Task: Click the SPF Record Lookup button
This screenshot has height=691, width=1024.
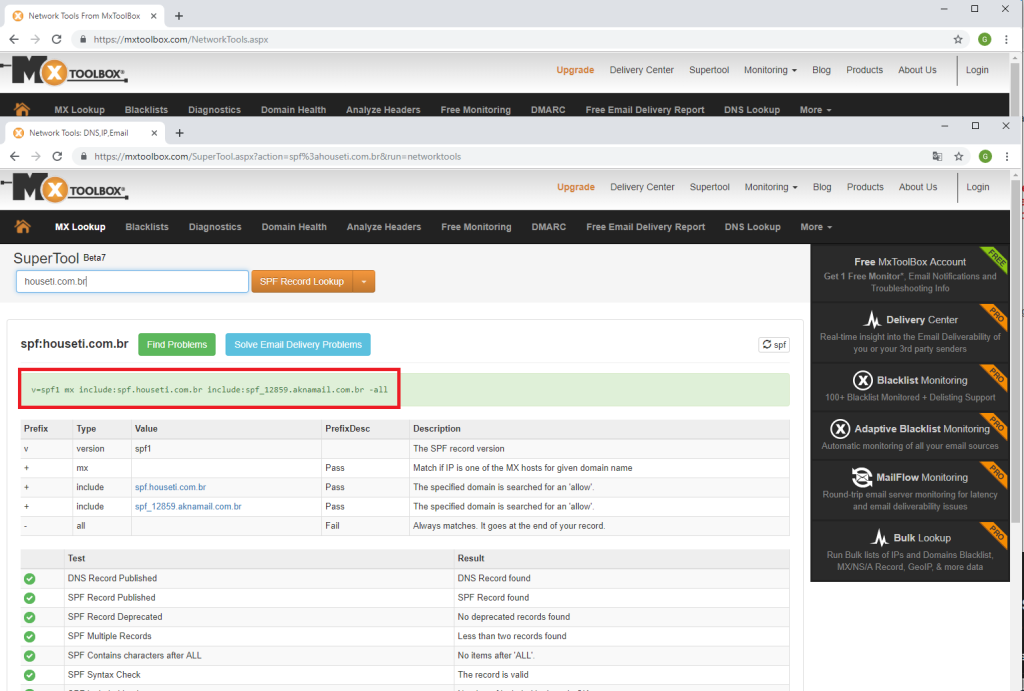Action: [302, 281]
